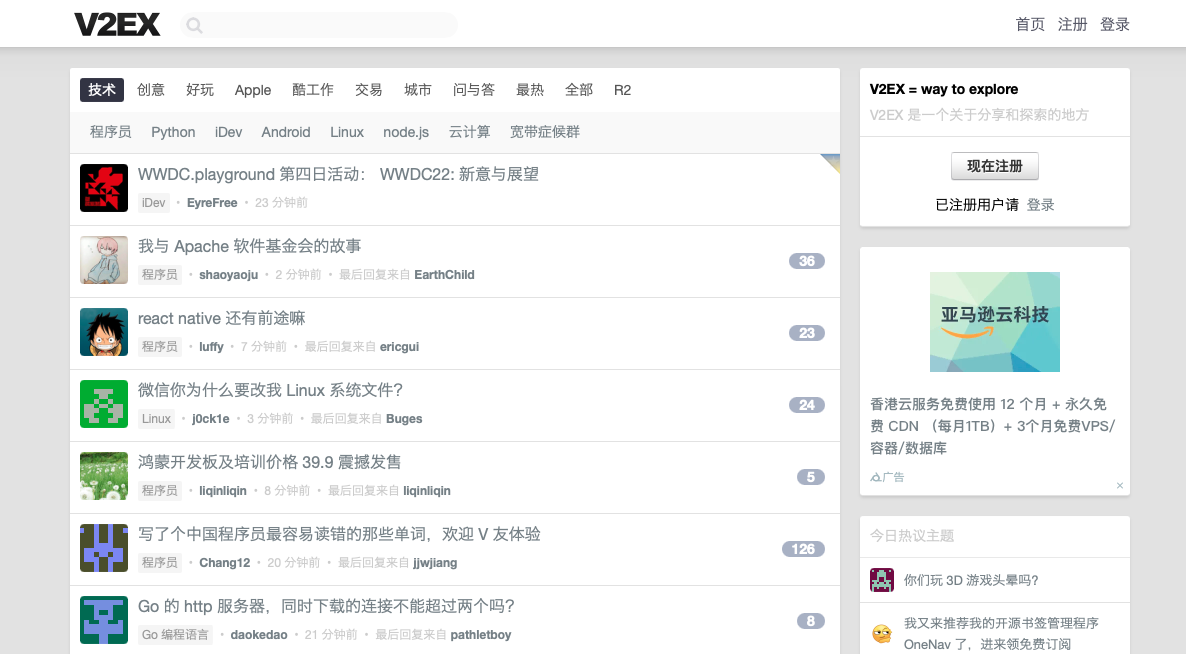The height and width of the screenshot is (654, 1186).
Task: Switch to the 好玩 tab
Action: click(x=200, y=90)
